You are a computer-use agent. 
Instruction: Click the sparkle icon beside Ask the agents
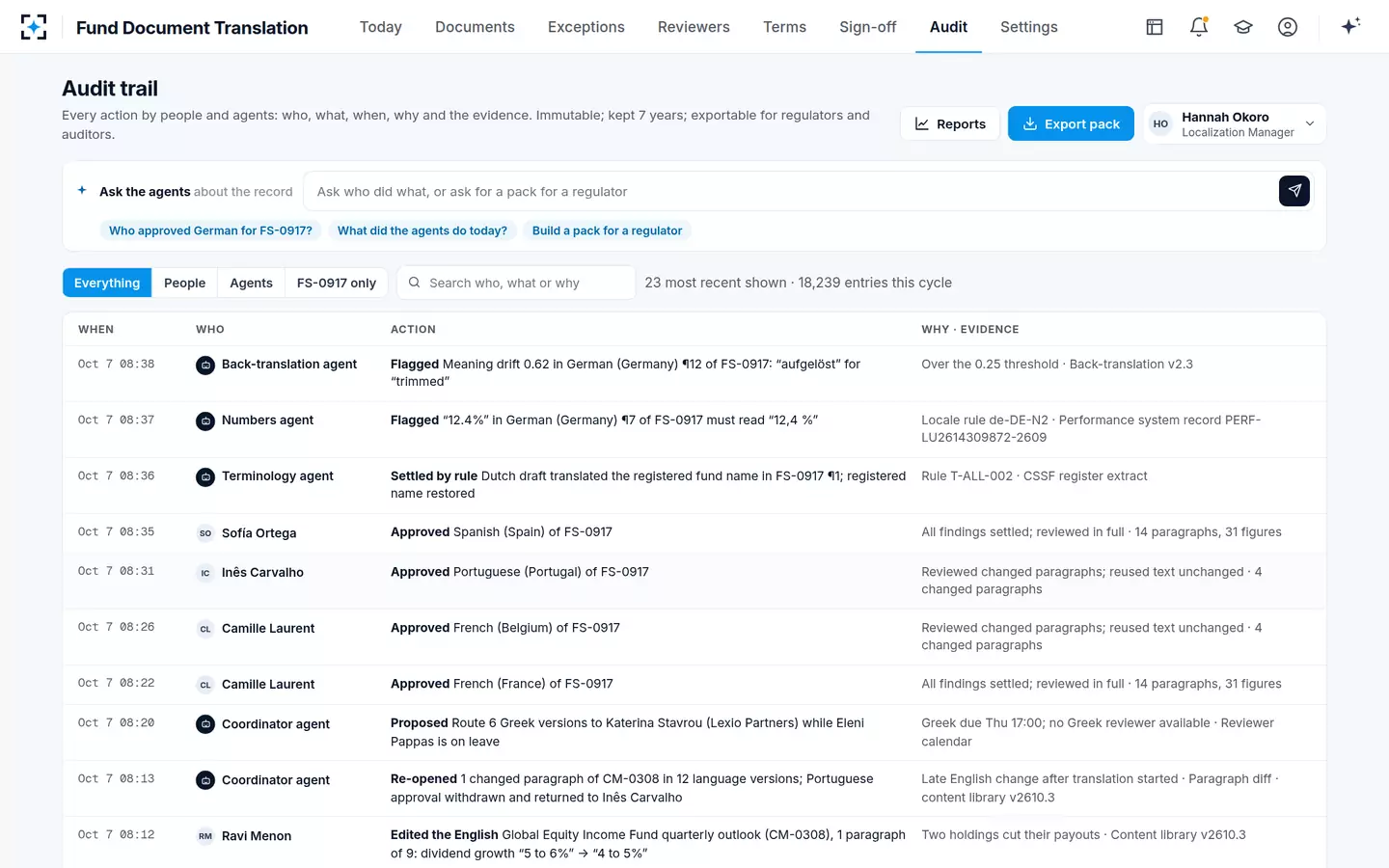click(x=82, y=190)
